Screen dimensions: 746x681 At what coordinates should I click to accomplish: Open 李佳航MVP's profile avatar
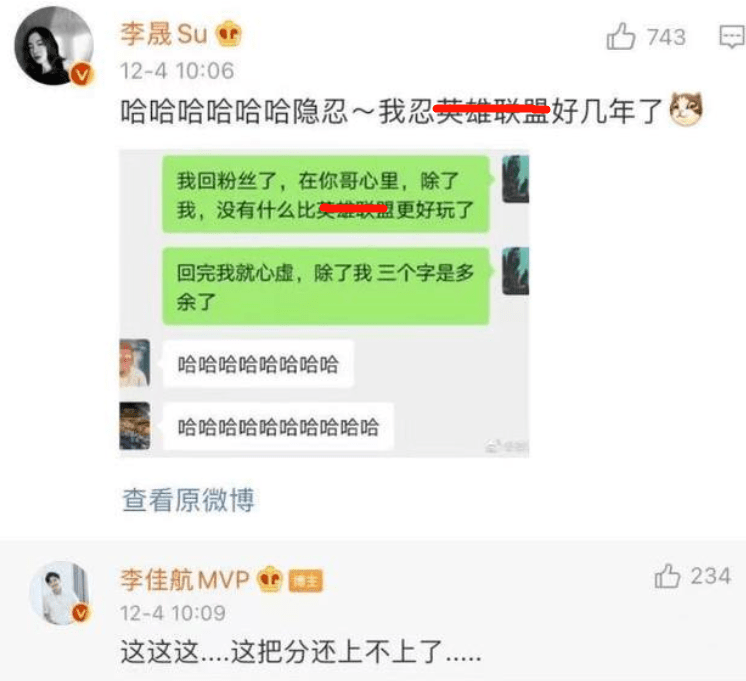[60, 592]
